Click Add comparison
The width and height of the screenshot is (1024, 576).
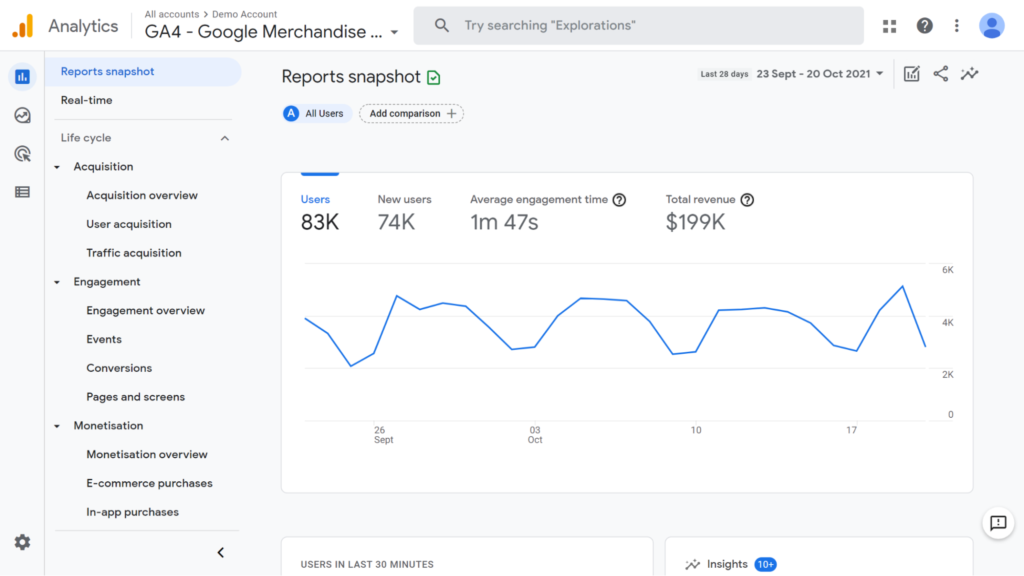(x=411, y=114)
